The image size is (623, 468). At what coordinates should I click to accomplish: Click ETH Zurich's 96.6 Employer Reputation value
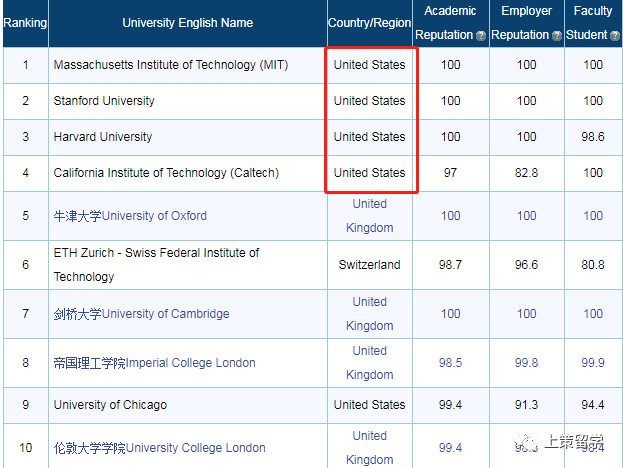point(526,265)
